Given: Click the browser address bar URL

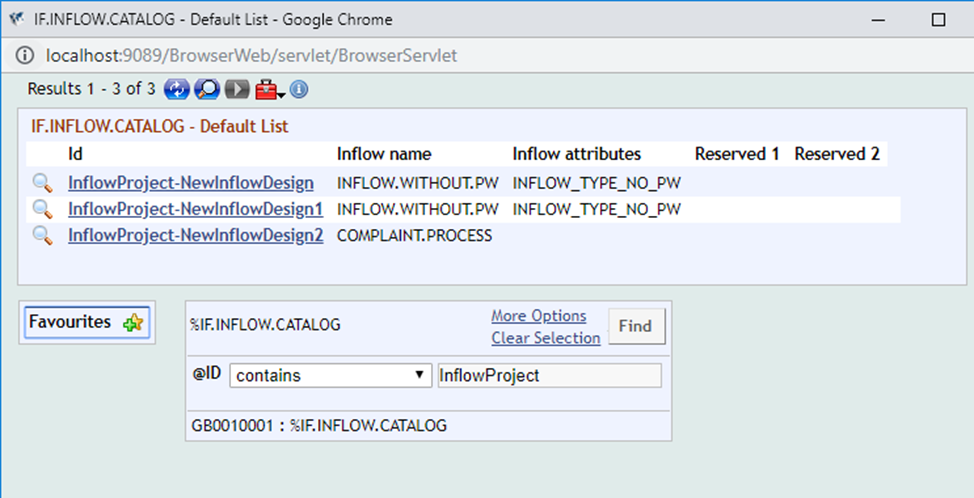Looking at the screenshot, I should click(x=250, y=55).
